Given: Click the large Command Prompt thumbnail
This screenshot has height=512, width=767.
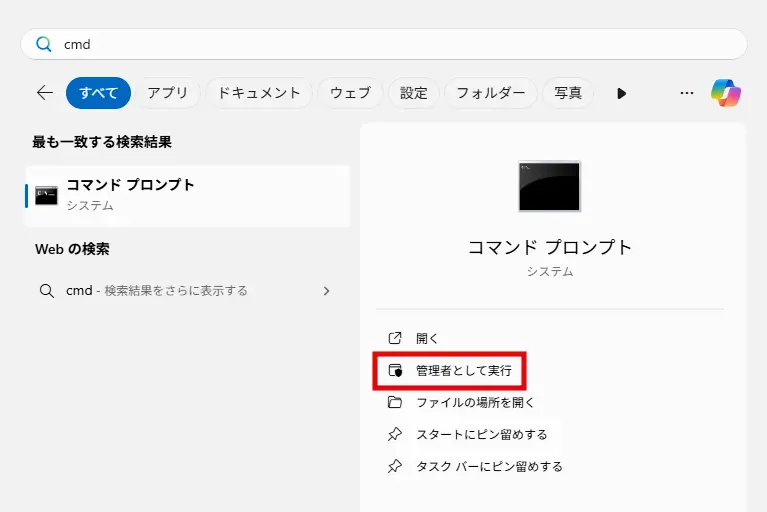Looking at the screenshot, I should point(549,186).
